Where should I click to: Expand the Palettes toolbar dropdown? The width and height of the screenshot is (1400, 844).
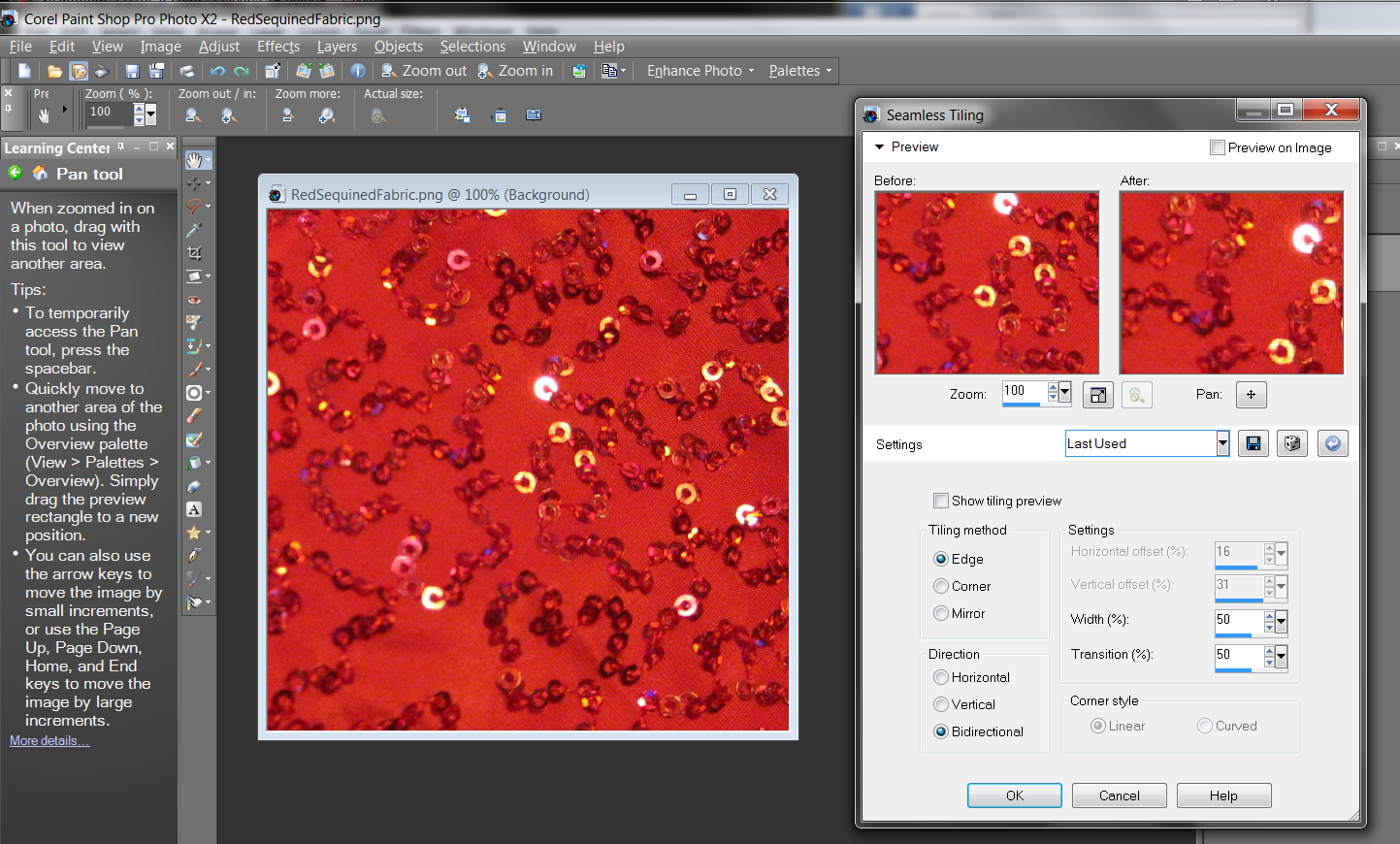(x=800, y=71)
